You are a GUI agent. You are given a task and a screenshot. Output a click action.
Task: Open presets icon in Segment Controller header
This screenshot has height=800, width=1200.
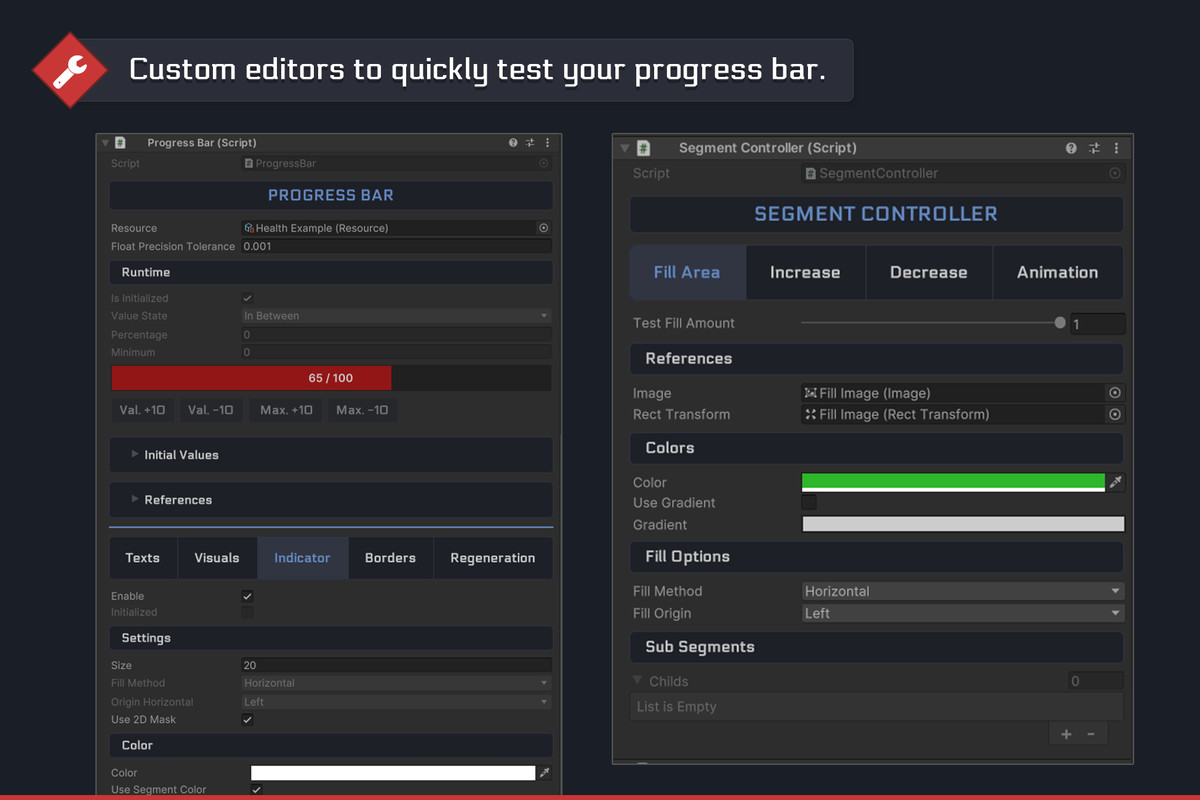(1094, 148)
